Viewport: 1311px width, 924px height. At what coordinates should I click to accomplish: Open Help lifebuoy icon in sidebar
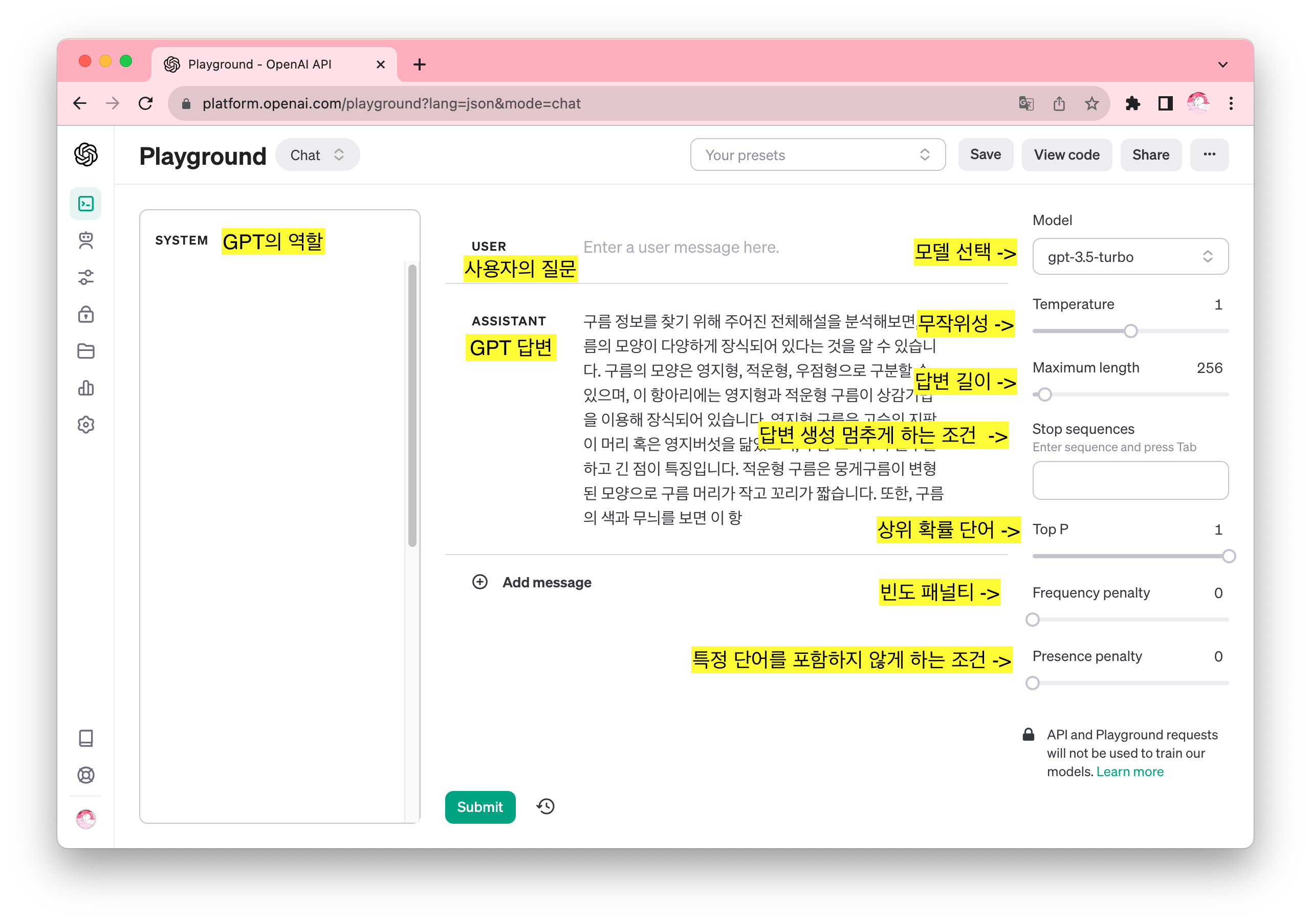pos(85,775)
